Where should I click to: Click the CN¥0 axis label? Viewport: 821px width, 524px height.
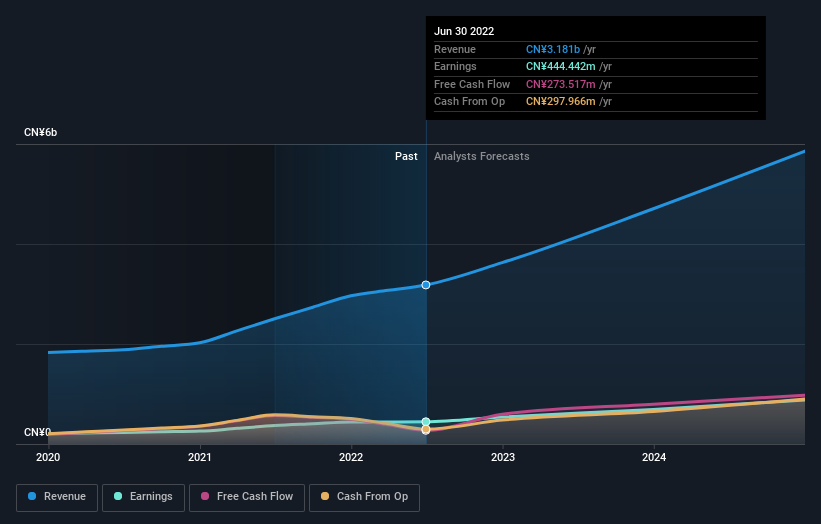[37, 432]
